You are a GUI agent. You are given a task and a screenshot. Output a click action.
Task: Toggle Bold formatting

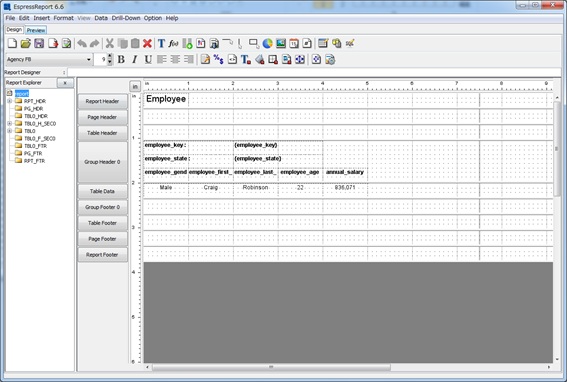point(121,59)
